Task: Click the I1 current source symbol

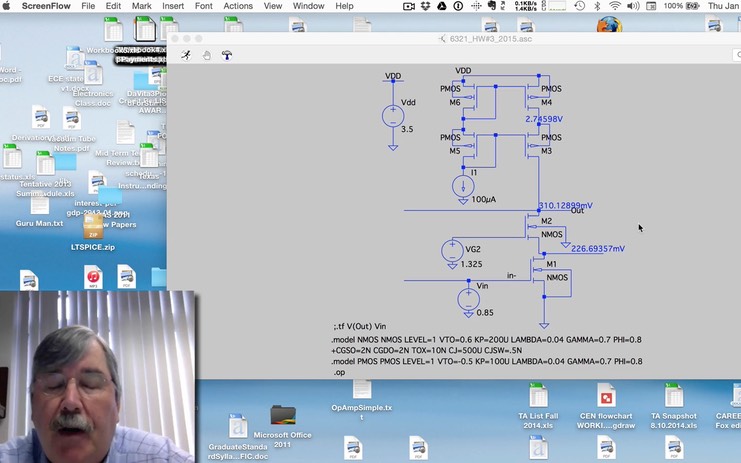Action: tap(462, 185)
